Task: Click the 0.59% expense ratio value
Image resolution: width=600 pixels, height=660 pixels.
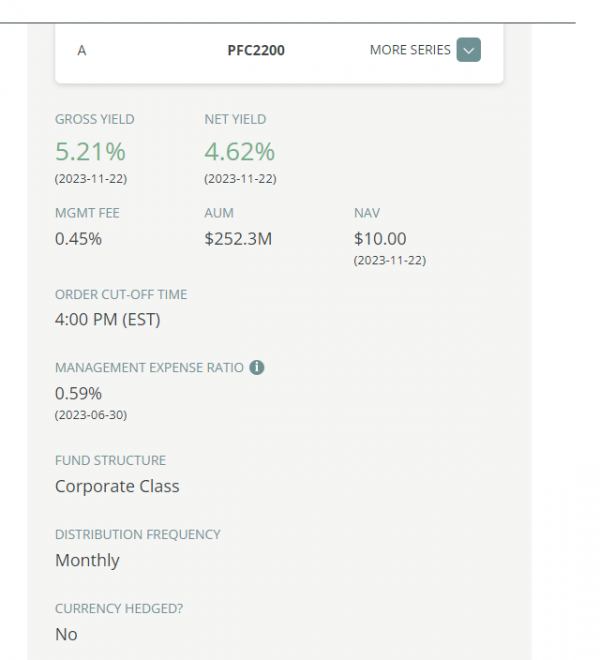Action: coord(78,393)
